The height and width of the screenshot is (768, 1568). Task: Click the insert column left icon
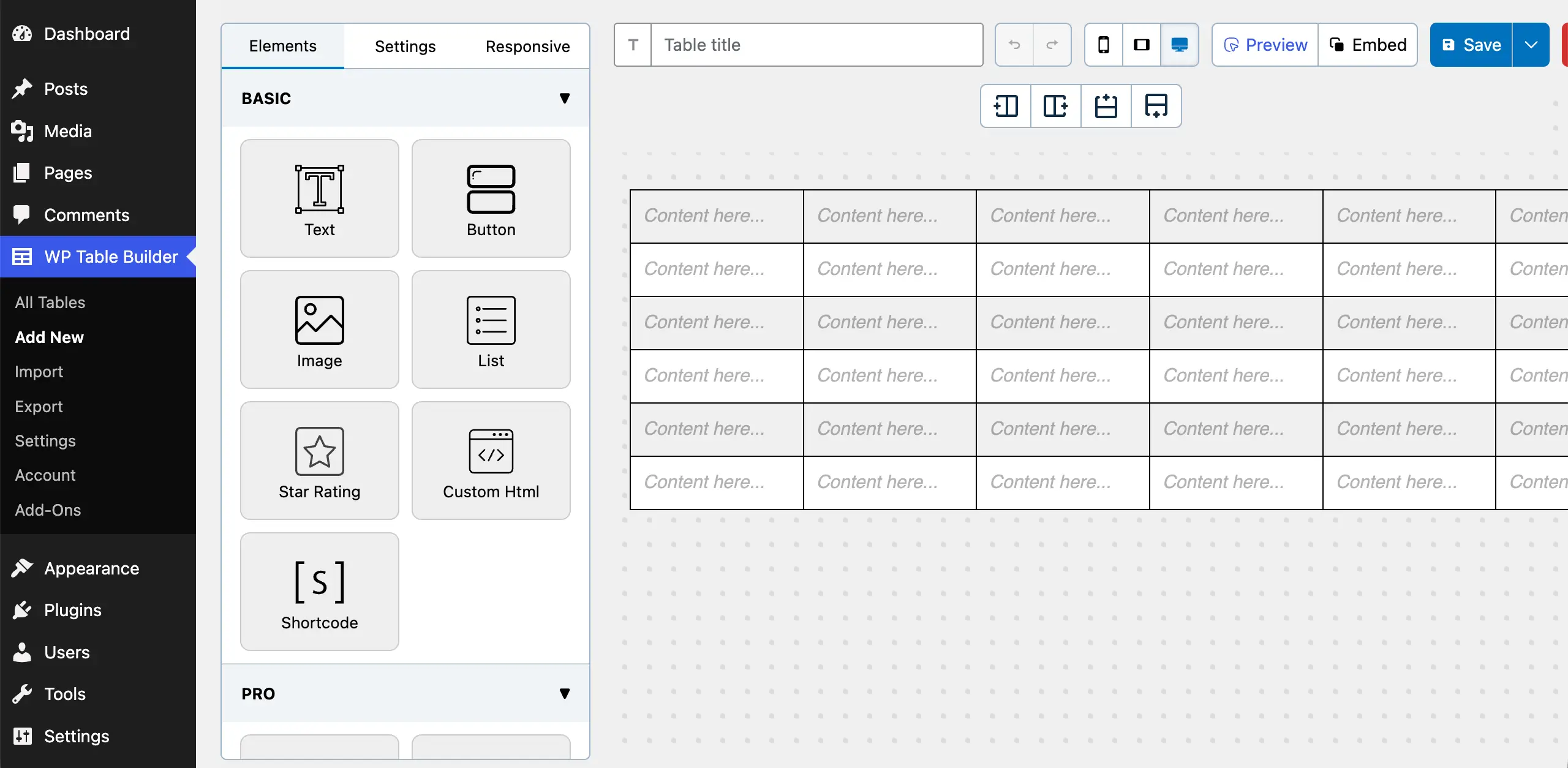point(1005,106)
